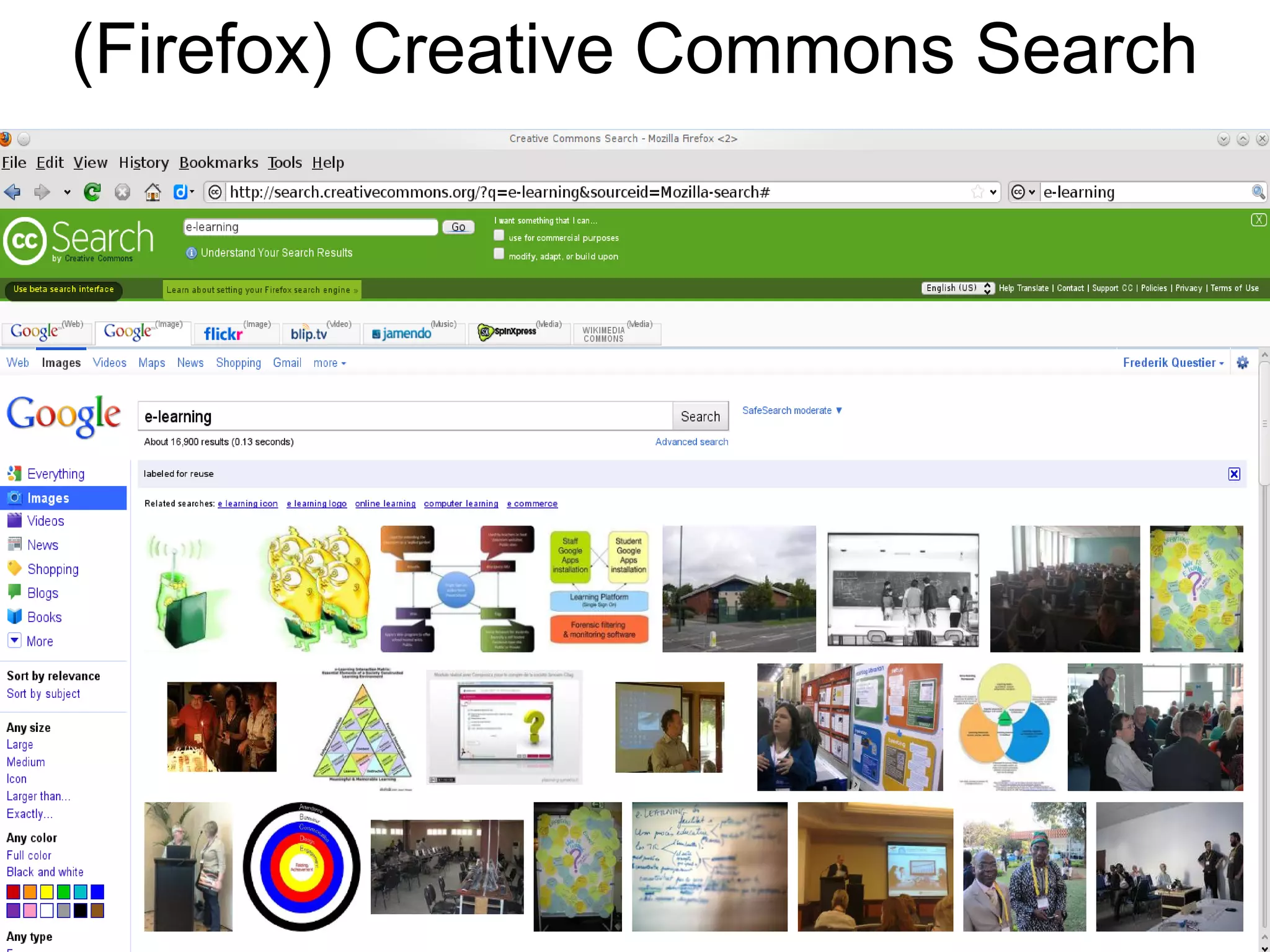Filter by Black and white
The image size is (1270, 952).
(x=45, y=872)
